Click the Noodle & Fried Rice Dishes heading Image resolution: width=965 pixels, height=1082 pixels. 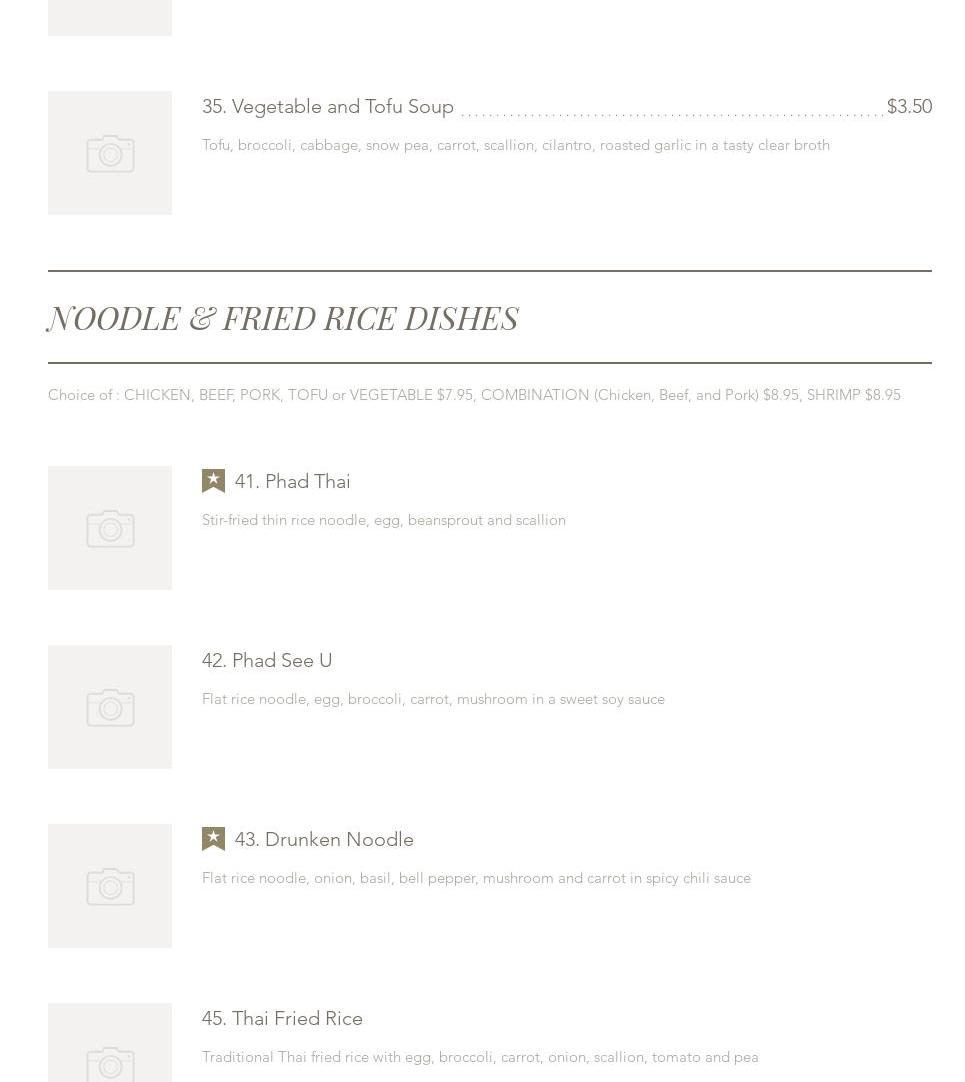coord(283,319)
